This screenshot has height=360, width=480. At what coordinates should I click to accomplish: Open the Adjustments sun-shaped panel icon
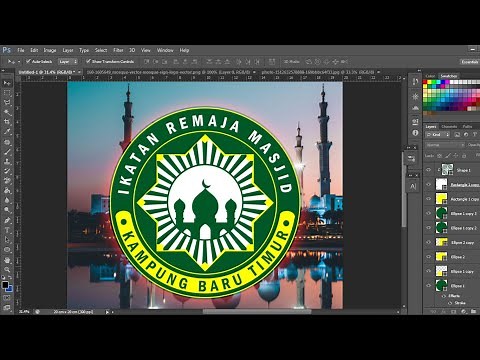(415, 97)
